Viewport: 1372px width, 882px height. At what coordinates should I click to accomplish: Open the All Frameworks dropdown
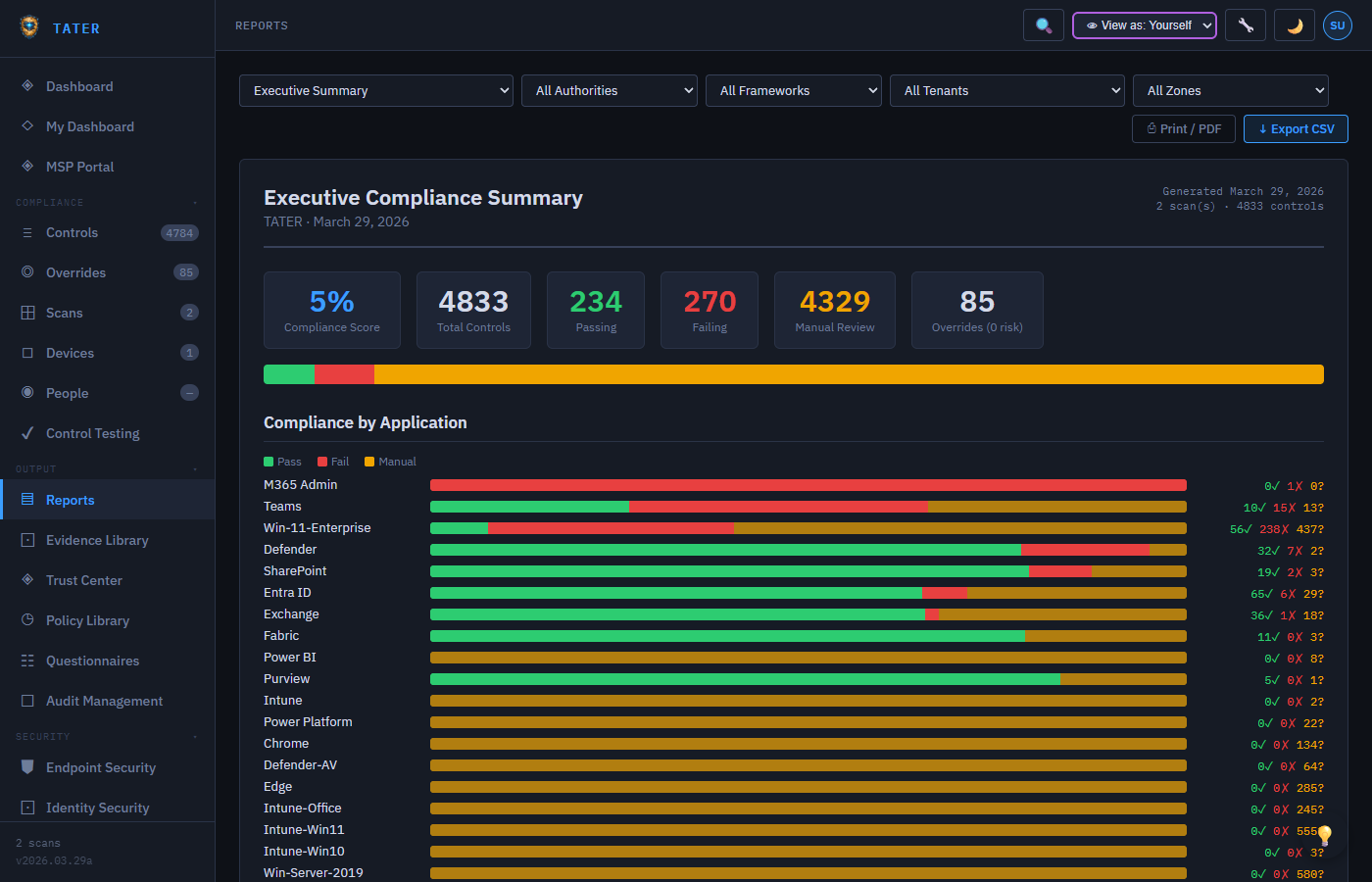[x=794, y=91]
